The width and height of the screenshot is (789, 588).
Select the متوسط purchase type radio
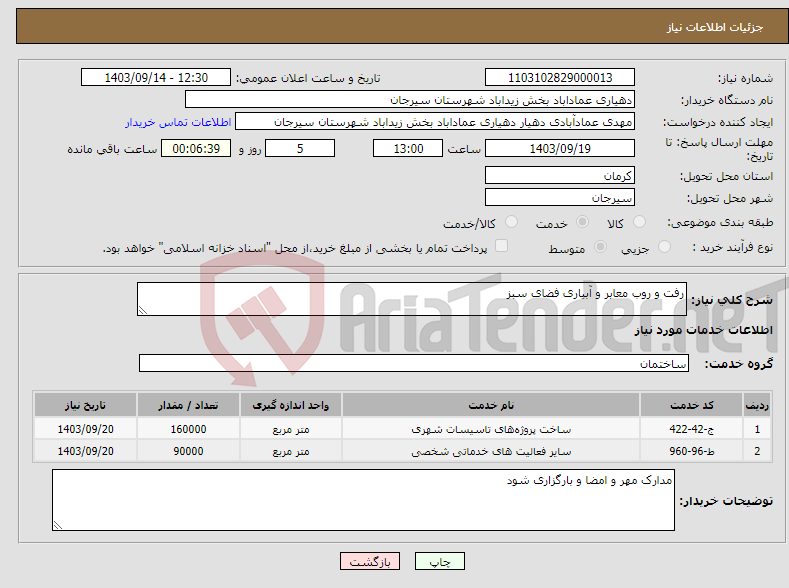pyautogui.click(x=600, y=246)
